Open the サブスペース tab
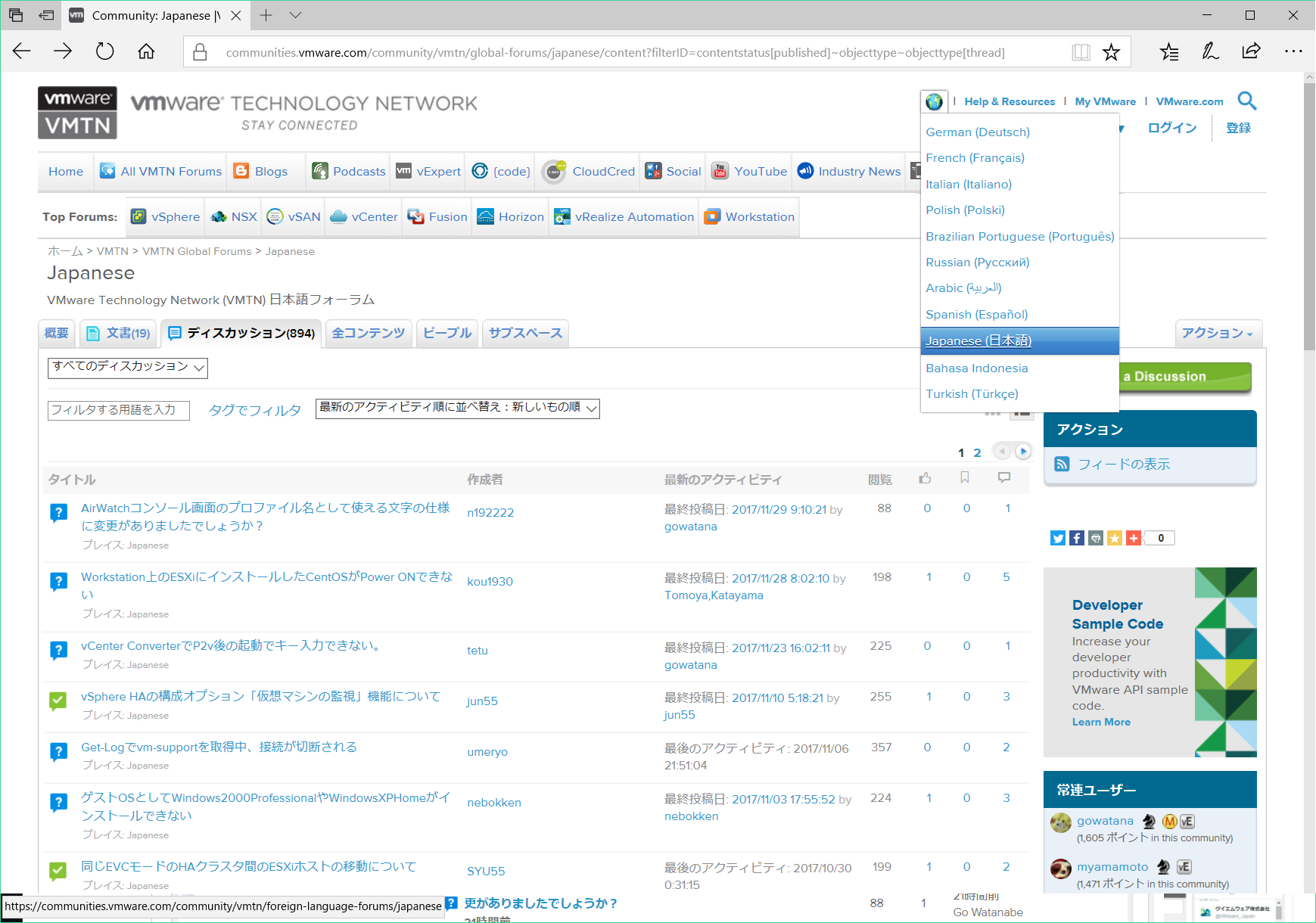The height and width of the screenshot is (923, 1316). pos(525,333)
